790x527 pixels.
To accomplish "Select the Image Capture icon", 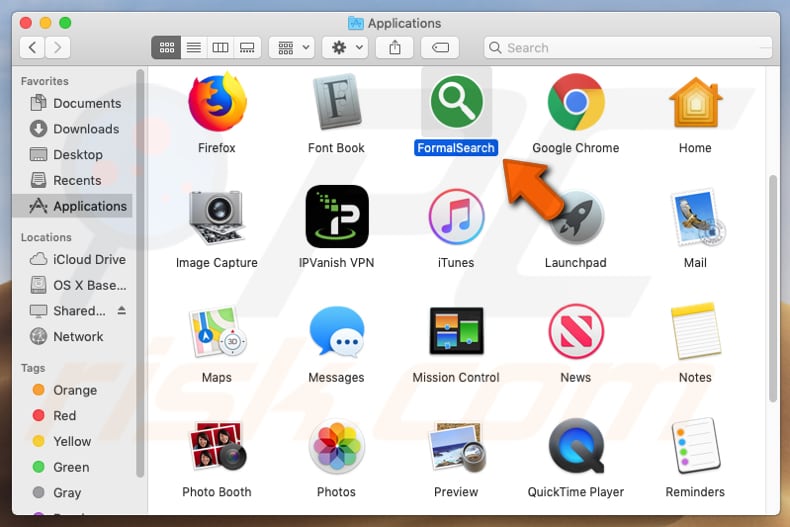I will 217,217.
